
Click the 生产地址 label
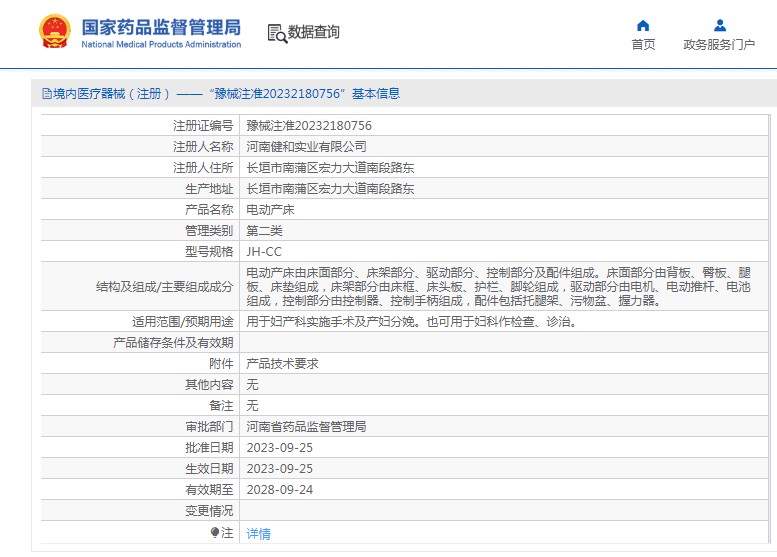(209, 189)
